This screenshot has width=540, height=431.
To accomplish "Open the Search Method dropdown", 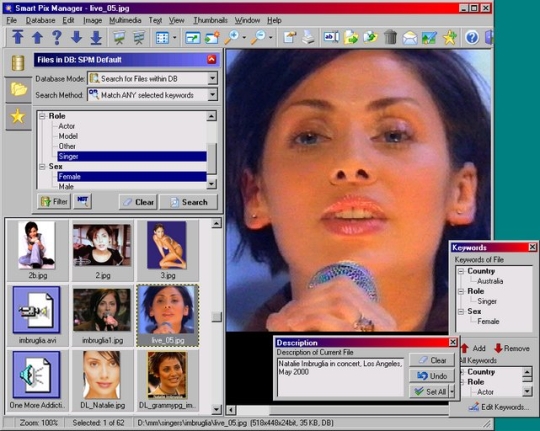I will tap(153, 95).
